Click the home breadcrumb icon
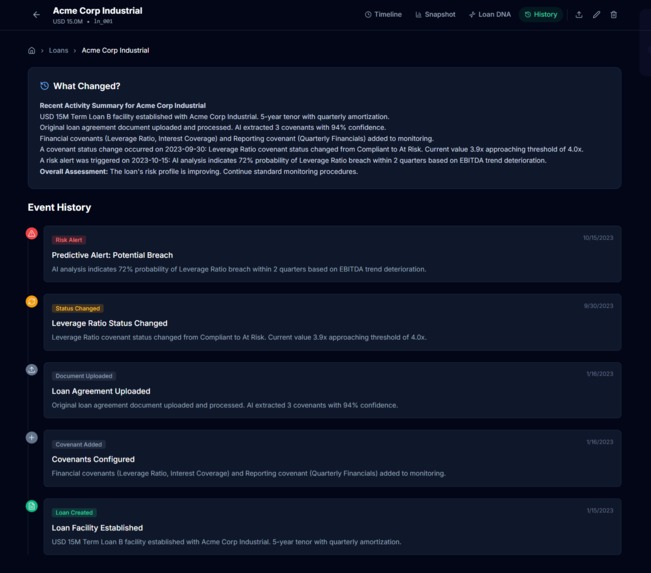 pos(32,50)
